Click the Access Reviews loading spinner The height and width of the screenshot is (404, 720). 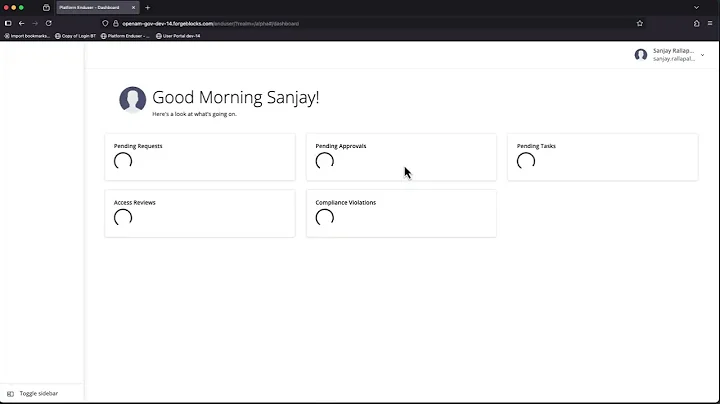tap(123, 218)
